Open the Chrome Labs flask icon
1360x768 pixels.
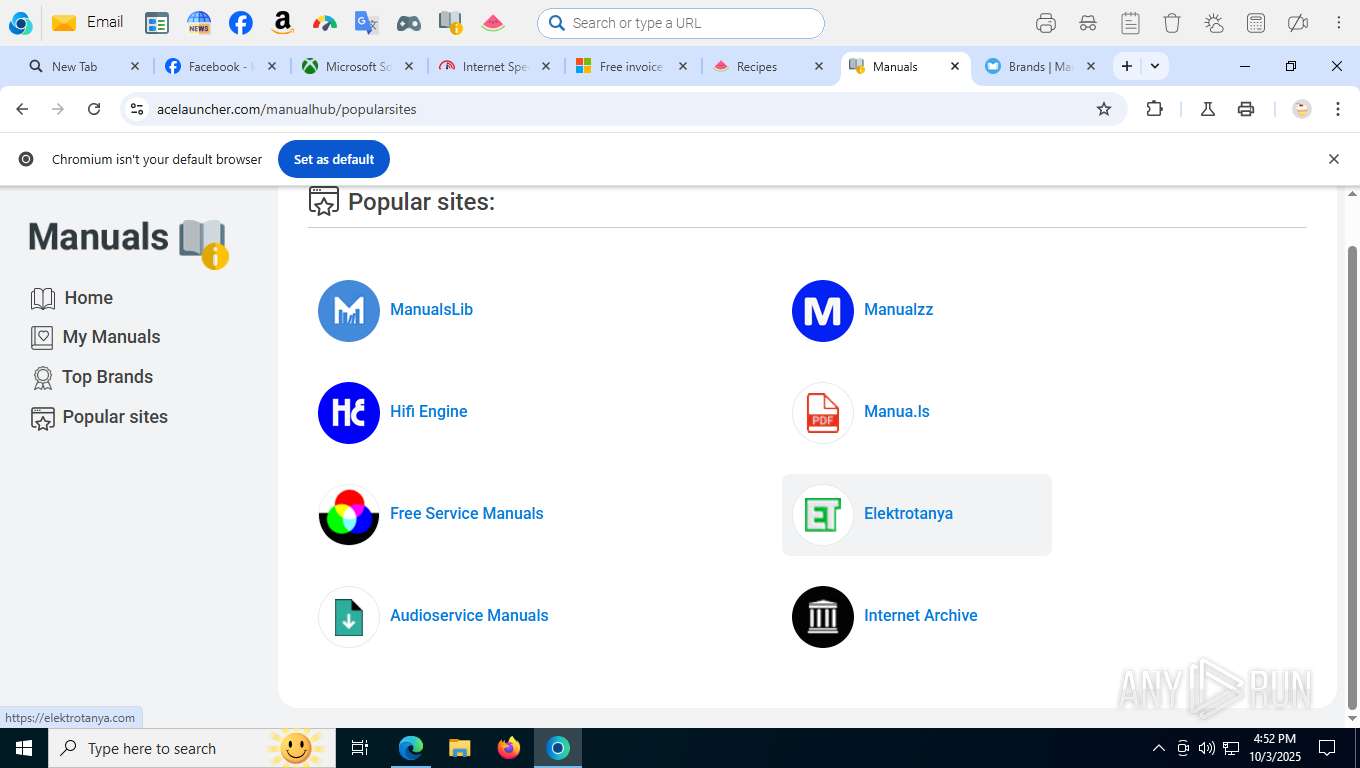pyautogui.click(x=1208, y=109)
